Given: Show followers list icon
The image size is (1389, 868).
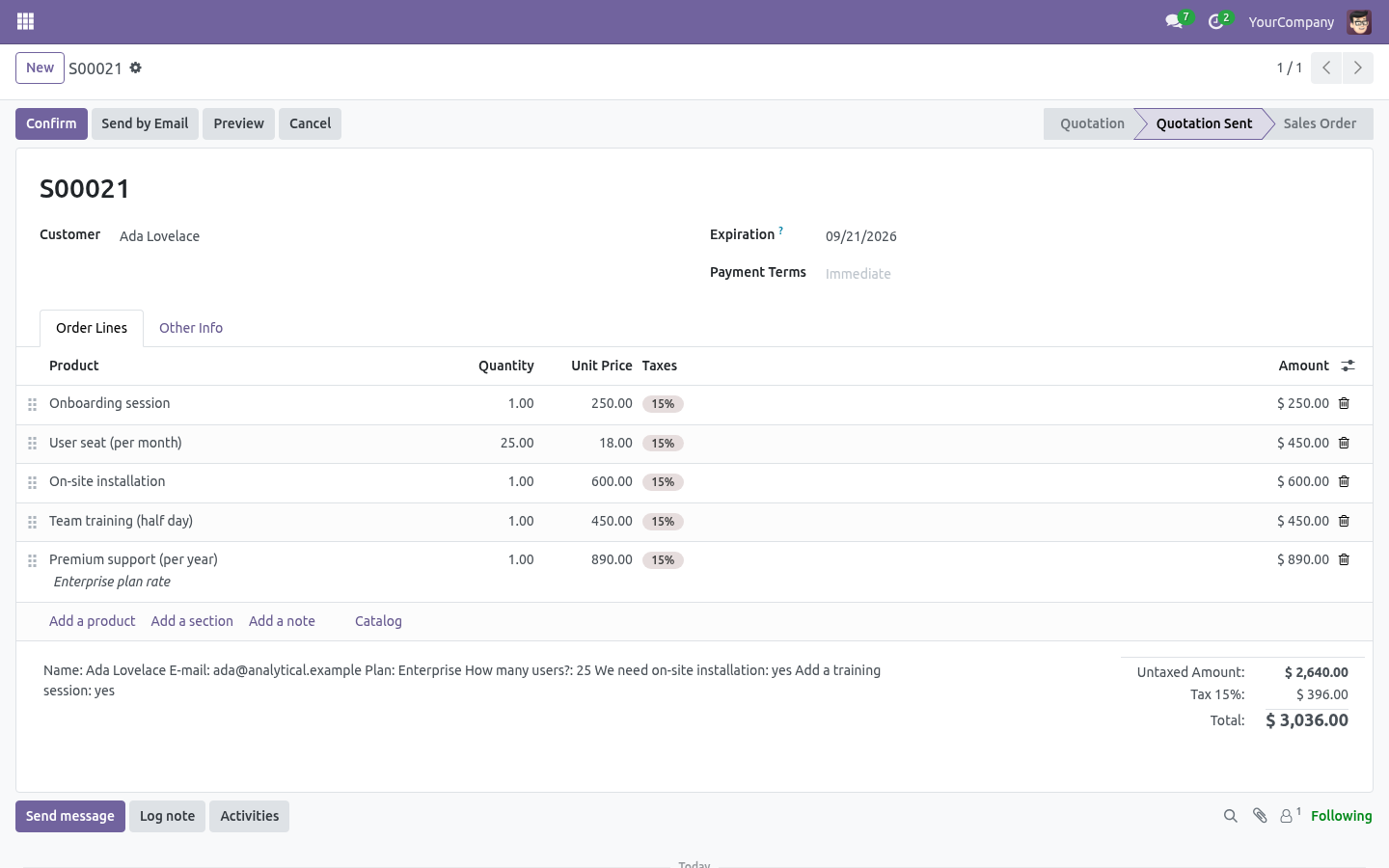Looking at the screenshot, I should (x=1290, y=816).
